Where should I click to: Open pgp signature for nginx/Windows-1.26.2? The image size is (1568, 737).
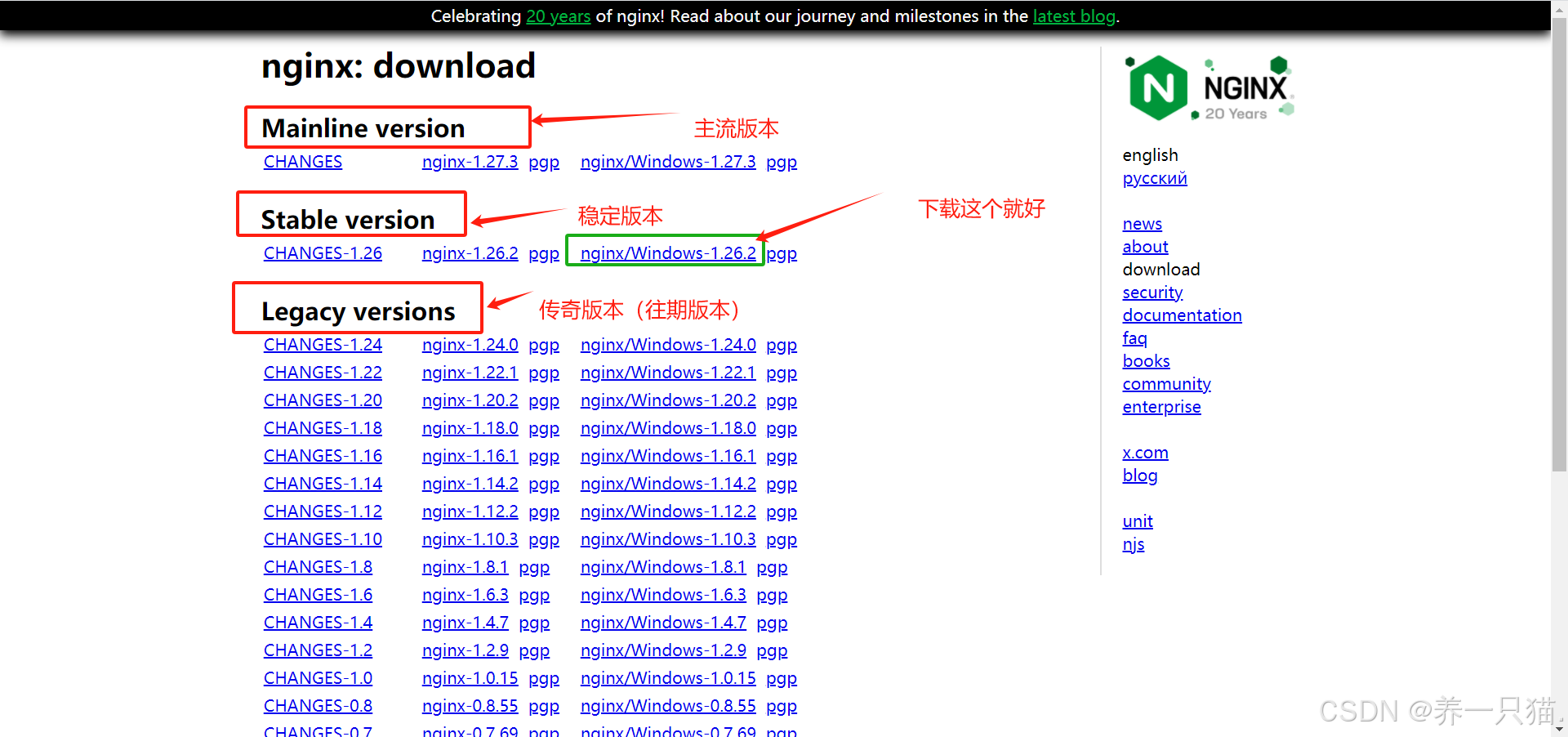pos(782,253)
